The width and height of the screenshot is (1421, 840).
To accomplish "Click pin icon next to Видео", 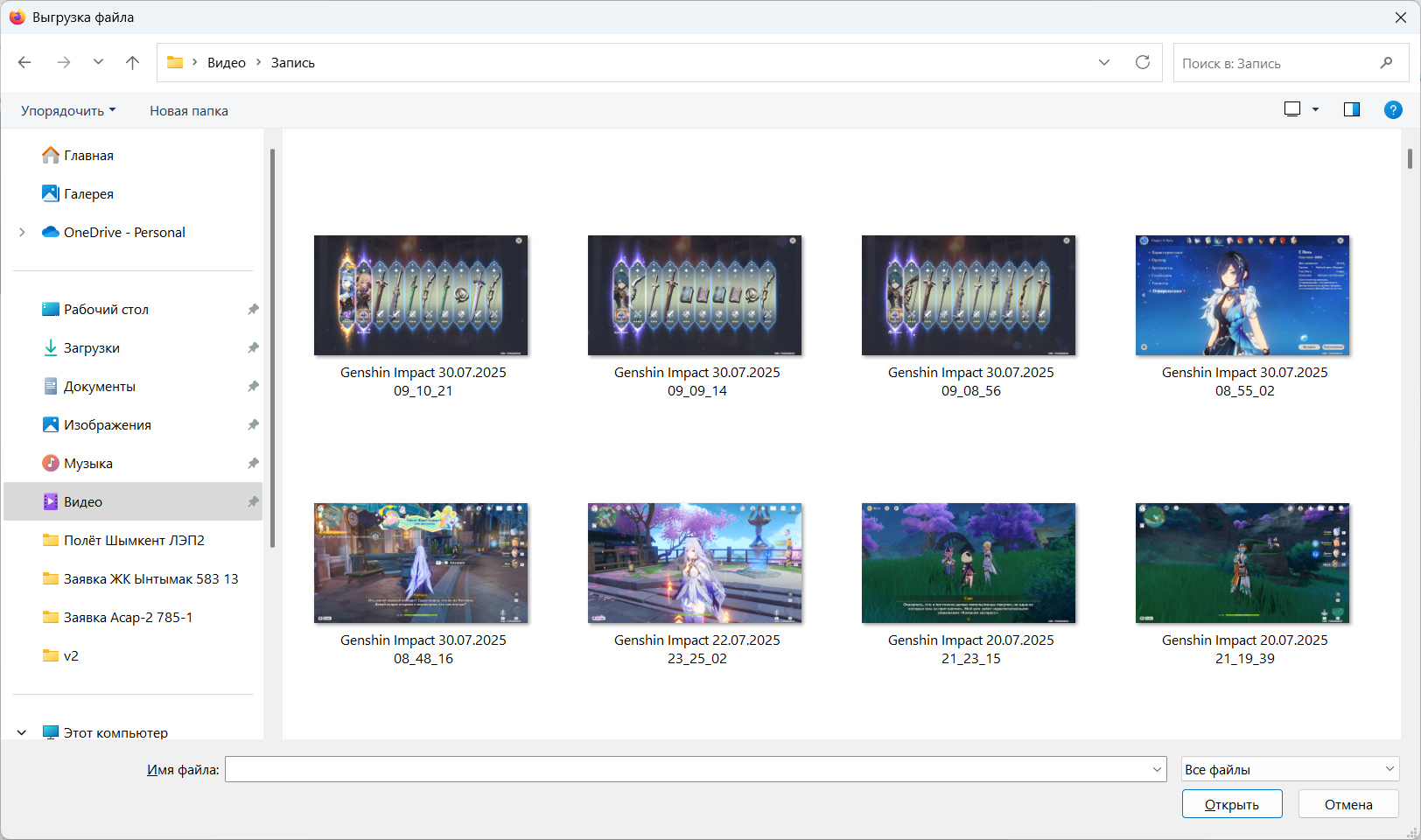I will click(x=253, y=501).
